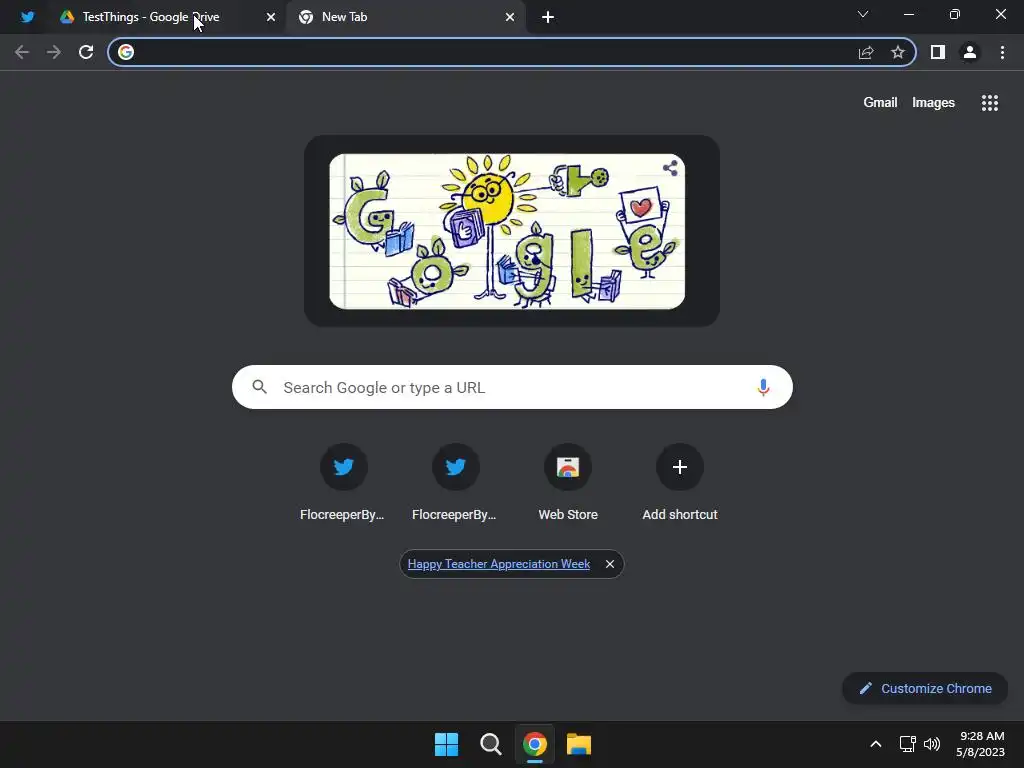This screenshot has width=1024, height=768.
Task: Open the volume icon in tray
Action: pyautogui.click(x=932, y=744)
